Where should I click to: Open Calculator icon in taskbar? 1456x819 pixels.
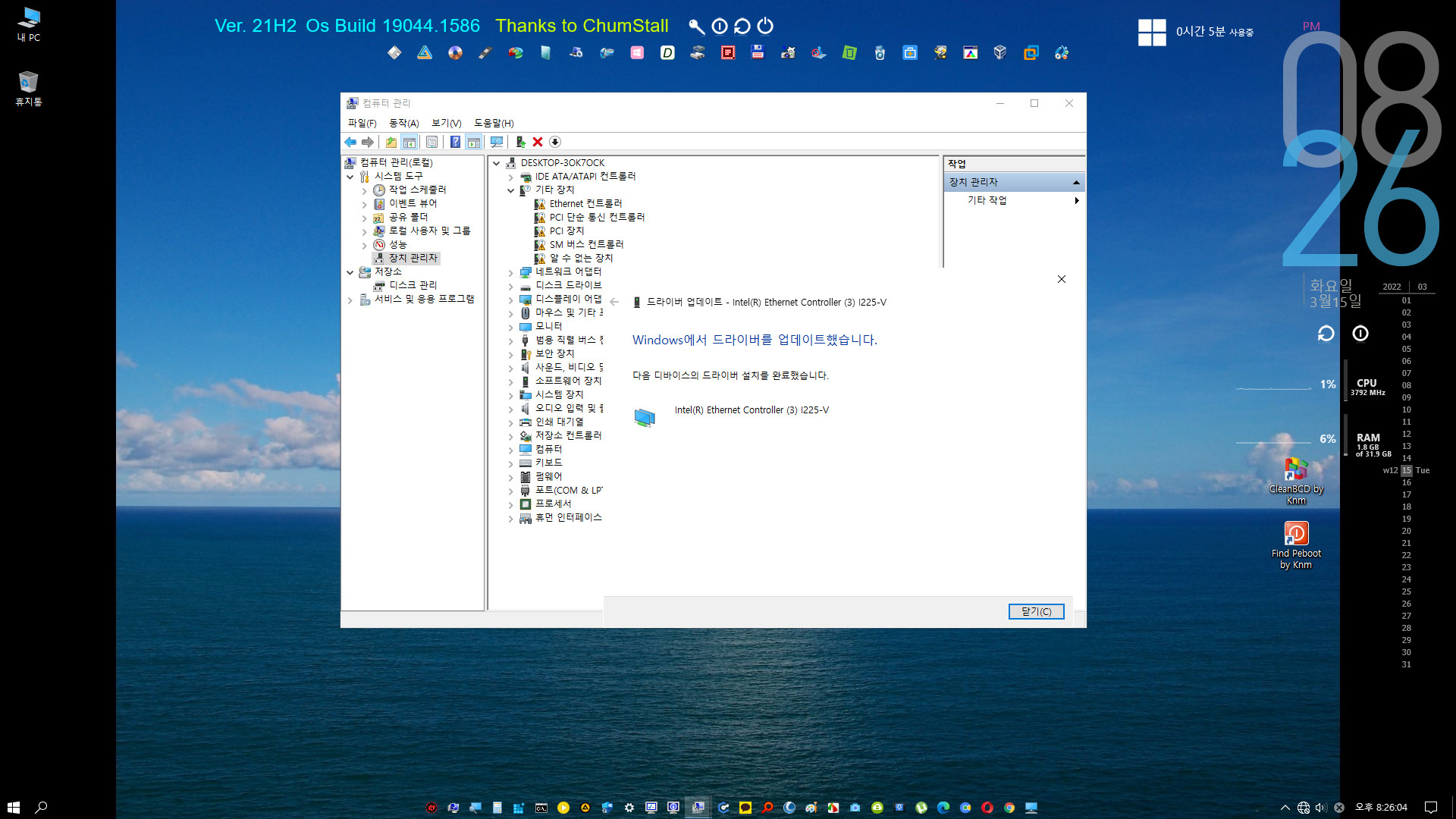pyautogui.click(x=497, y=808)
